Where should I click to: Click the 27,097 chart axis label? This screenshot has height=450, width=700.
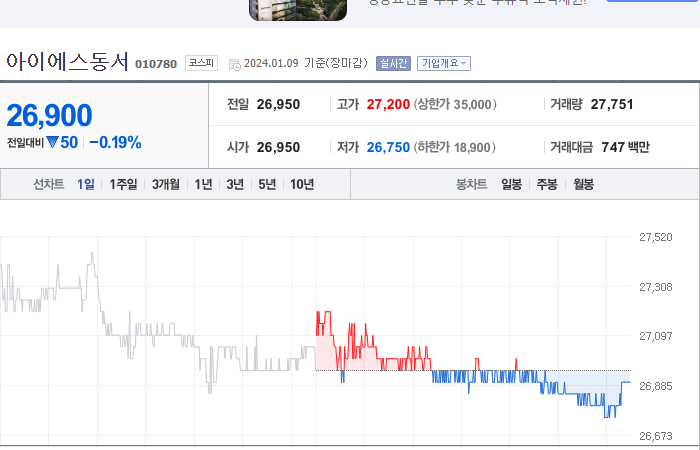655,336
